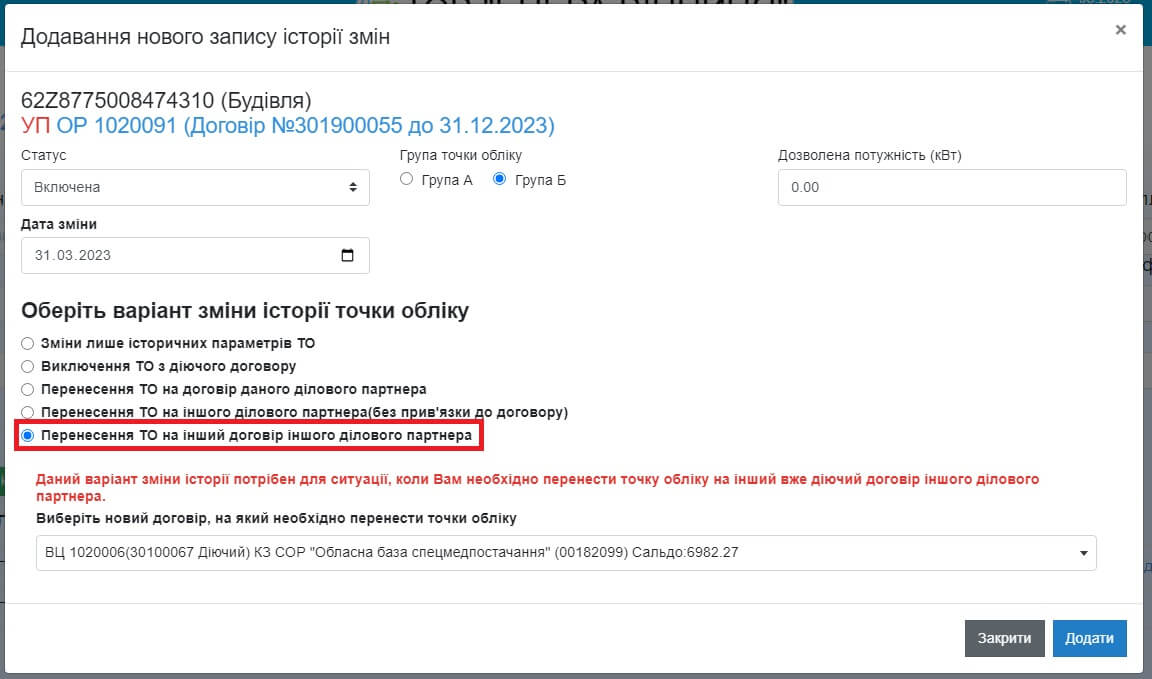Choose option Зміни лише історичних параметрів ТО

[x=28, y=343]
